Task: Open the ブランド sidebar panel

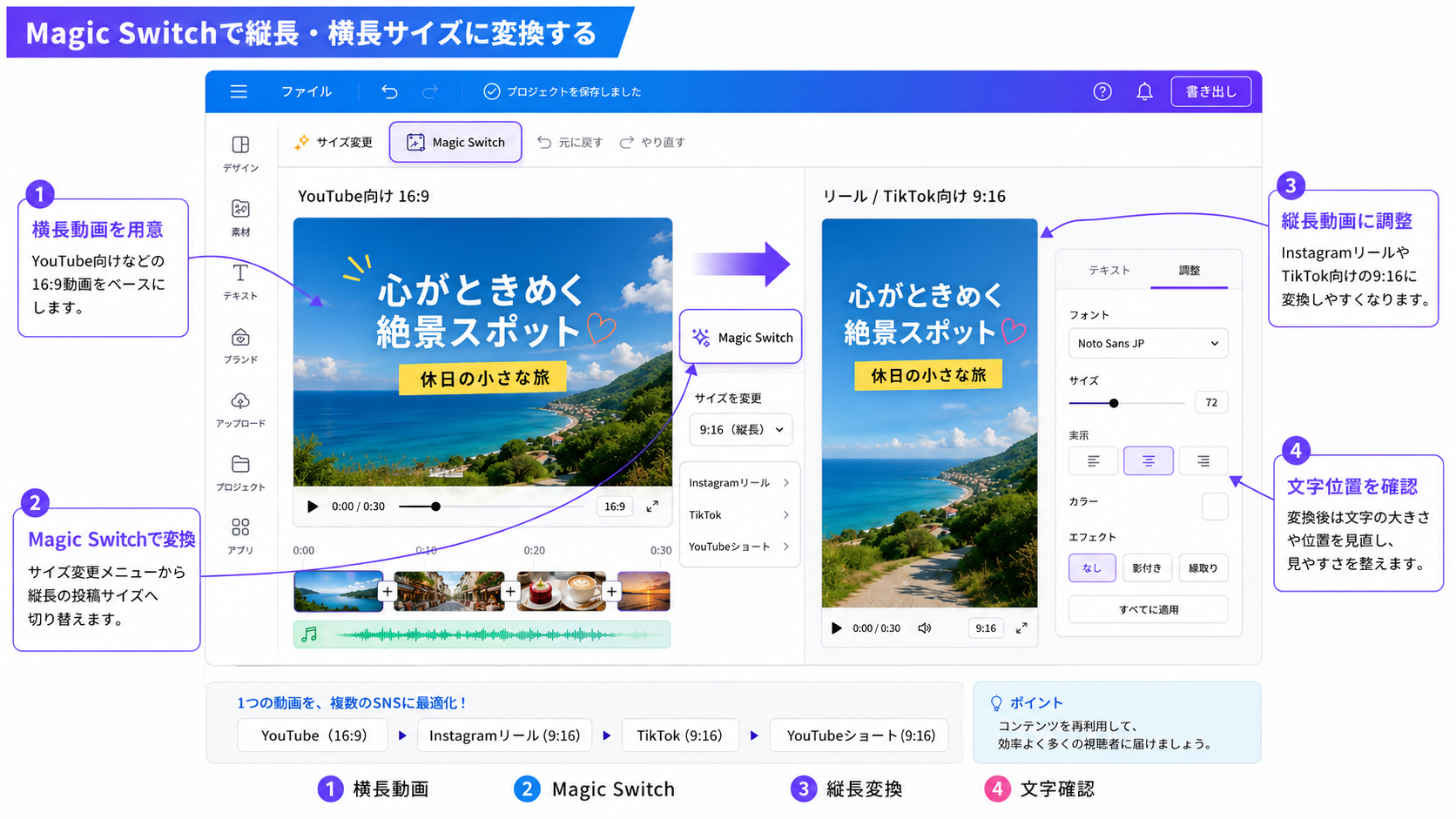Action: [x=240, y=346]
